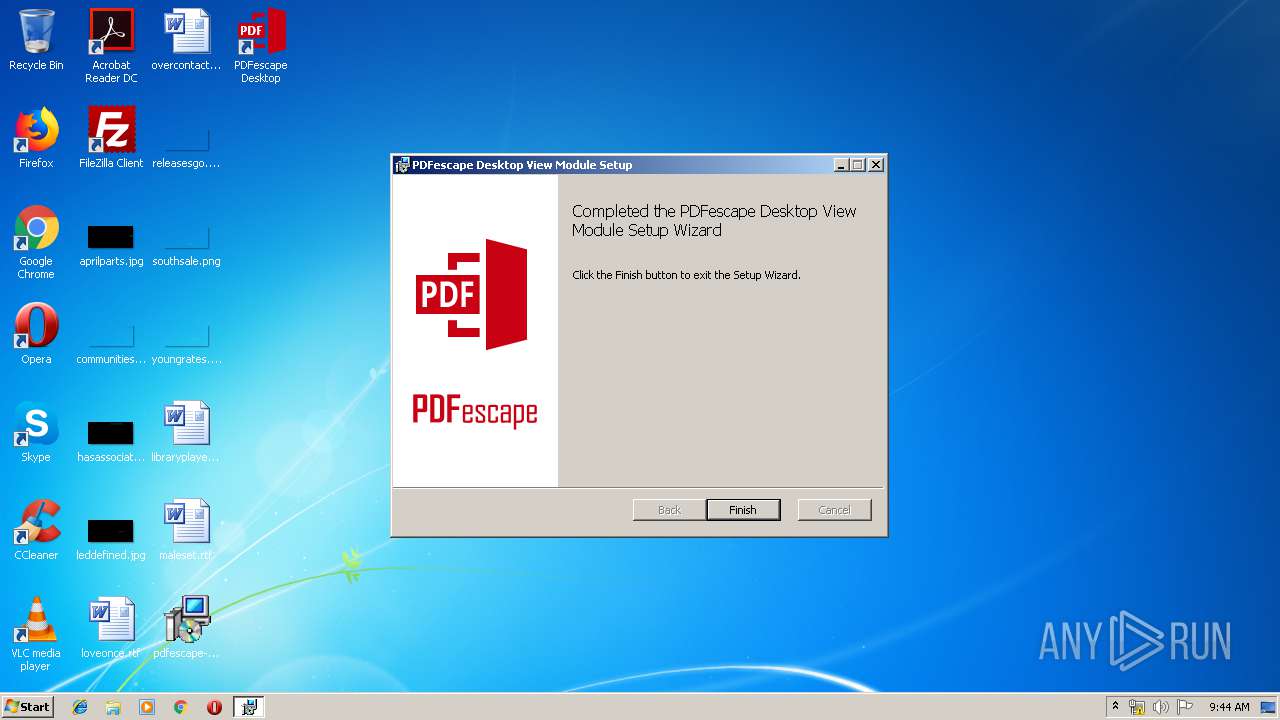The height and width of the screenshot is (720, 1280).
Task: Click the Finish button in setup wizard
Action: point(743,510)
